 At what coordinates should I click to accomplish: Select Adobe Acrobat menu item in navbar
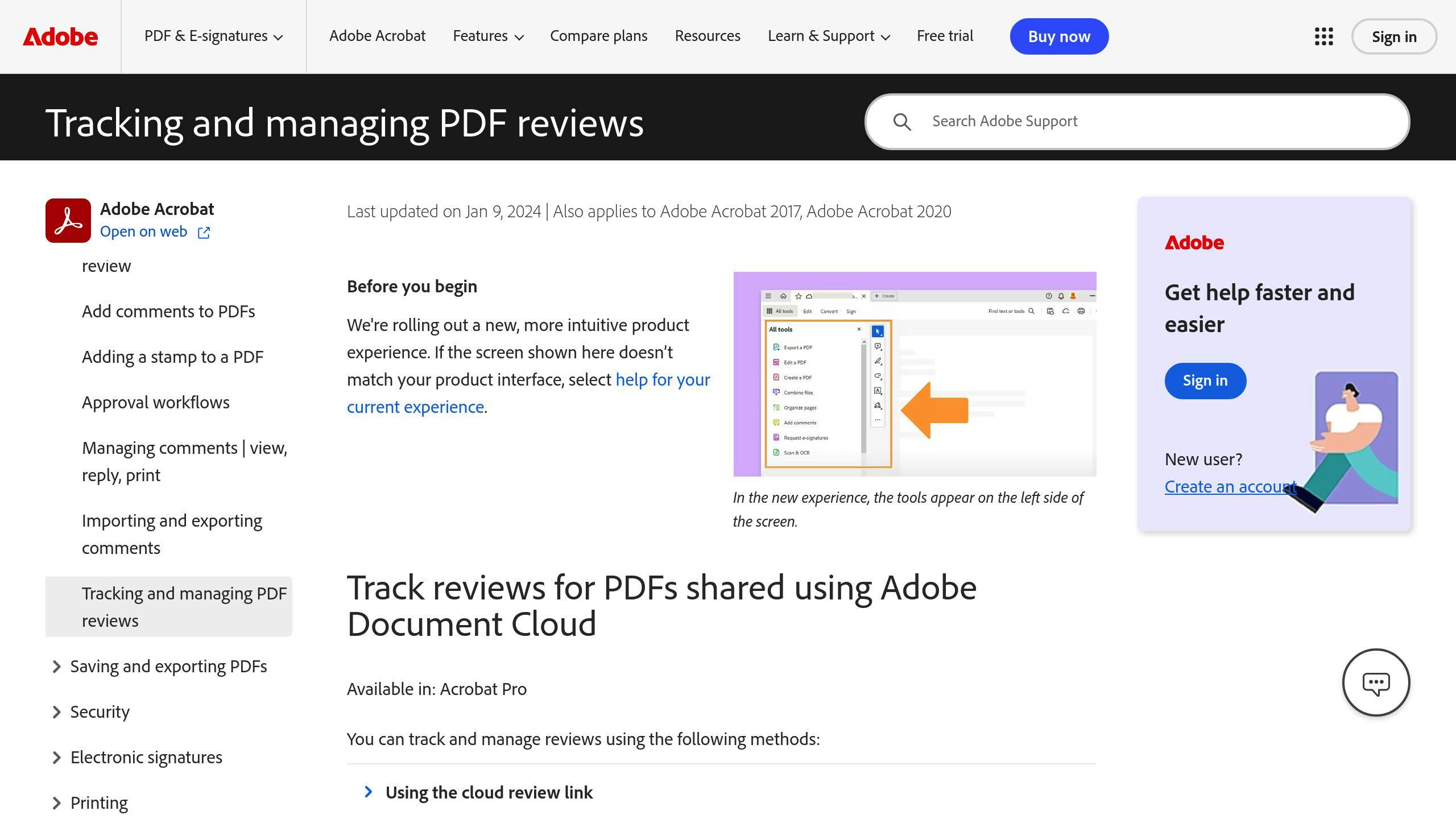tap(378, 36)
